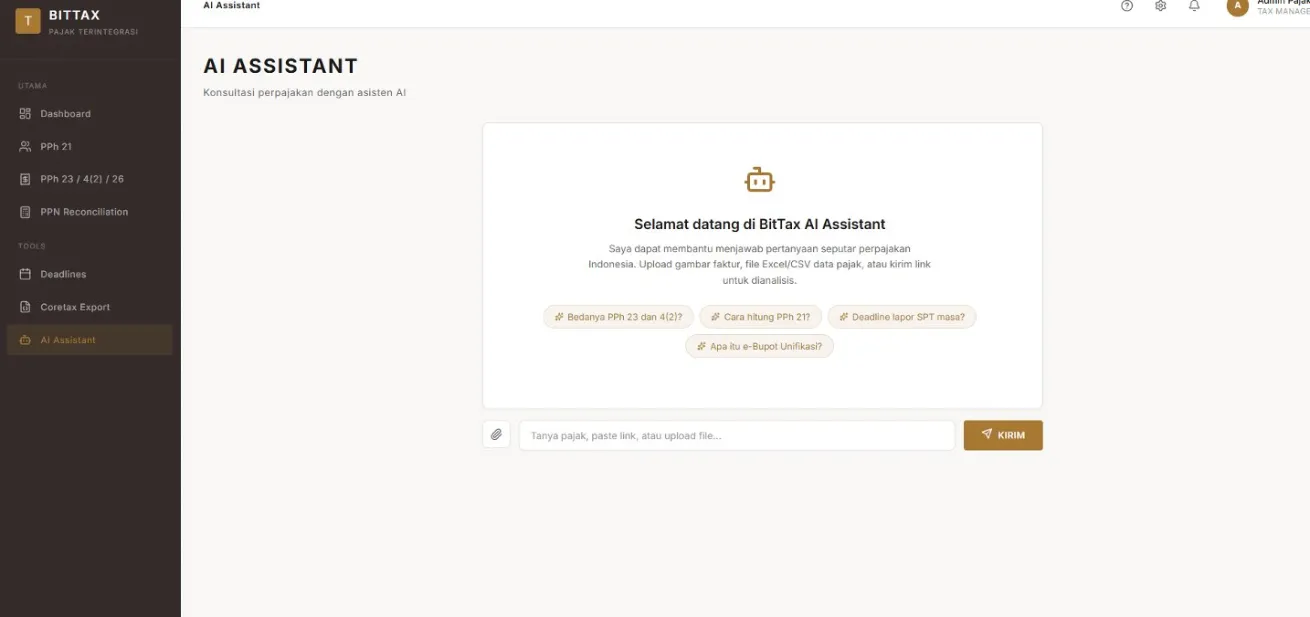The width and height of the screenshot is (1310, 617).
Task: Click the "UTAMA" section label in sidebar
Action: click(x=32, y=86)
